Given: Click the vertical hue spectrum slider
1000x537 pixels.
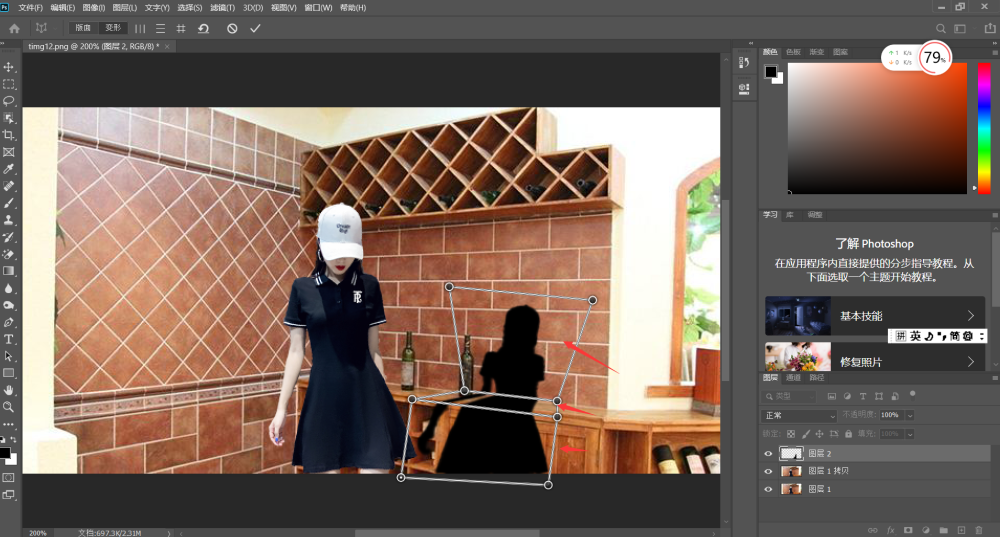Looking at the screenshot, I should [x=985, y=125].
